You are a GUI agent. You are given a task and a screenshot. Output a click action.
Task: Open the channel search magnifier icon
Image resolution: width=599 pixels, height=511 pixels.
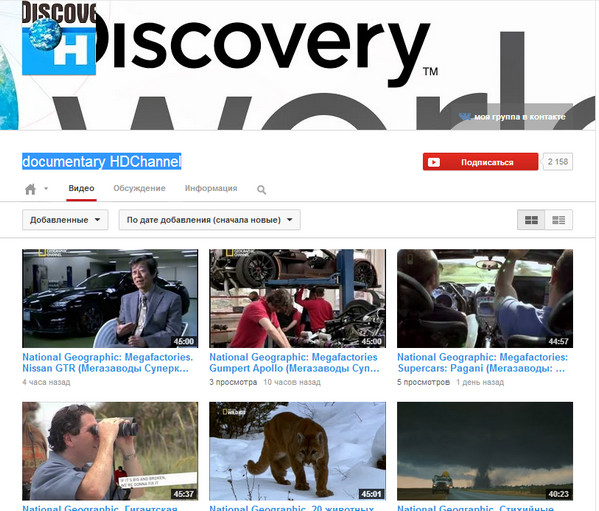261,189
